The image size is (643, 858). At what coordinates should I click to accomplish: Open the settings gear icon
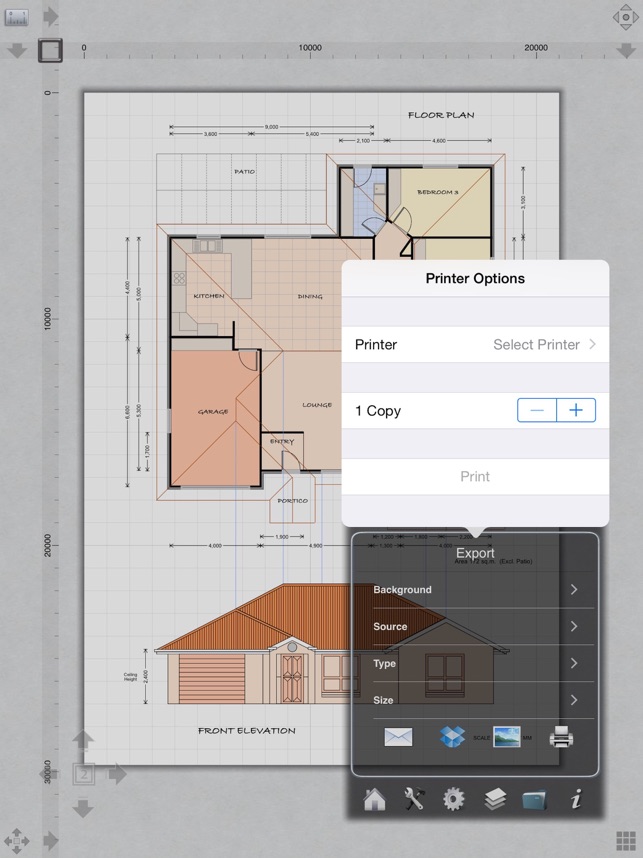tap(454, 799)
